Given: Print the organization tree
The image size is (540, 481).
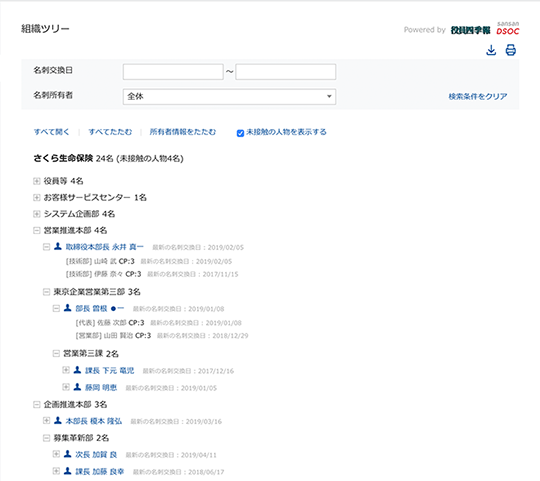Looking at the screenshot, I should [510, 50].
